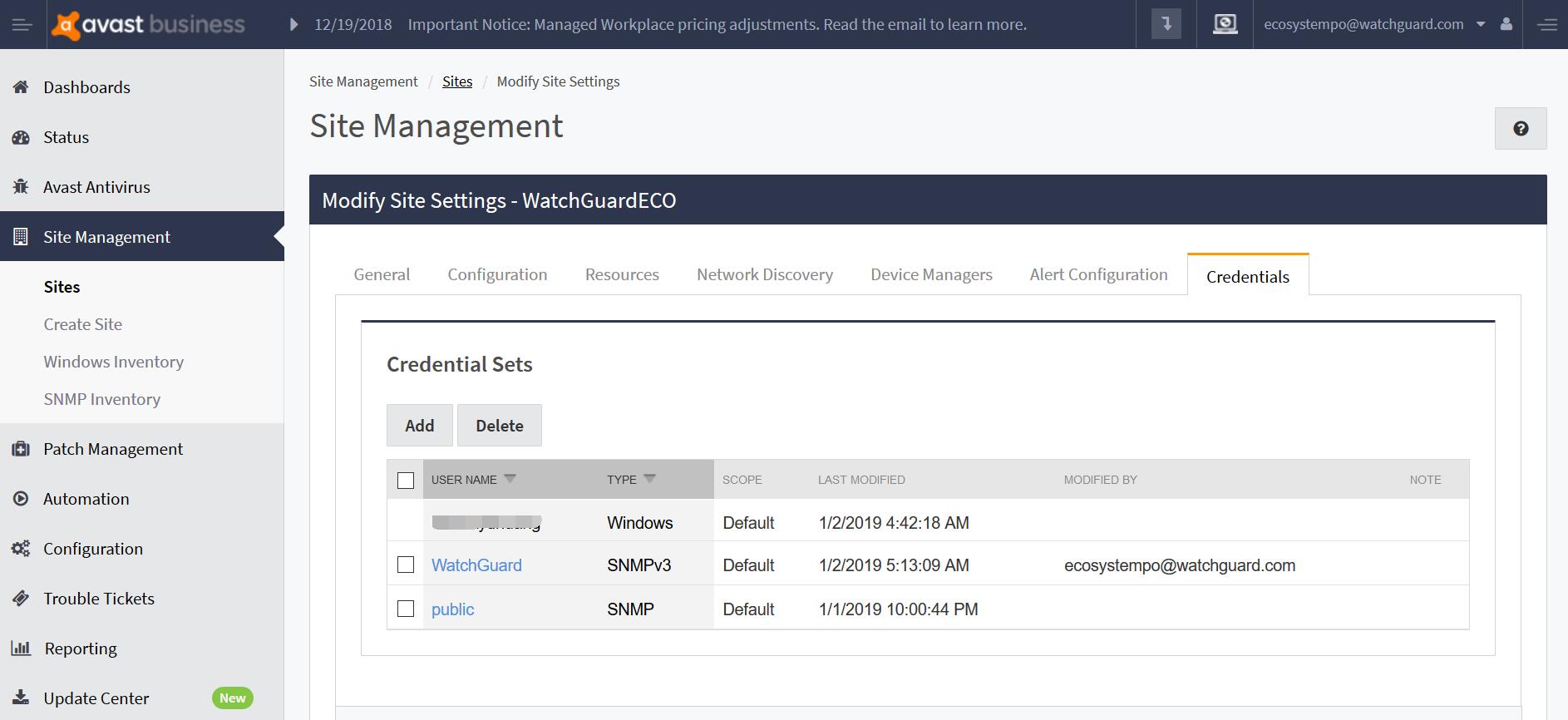The width and height of the screenshot is (1568, 720).
Task: Open the remote control screen icon in the header
Action: [x=1225, y=24]
